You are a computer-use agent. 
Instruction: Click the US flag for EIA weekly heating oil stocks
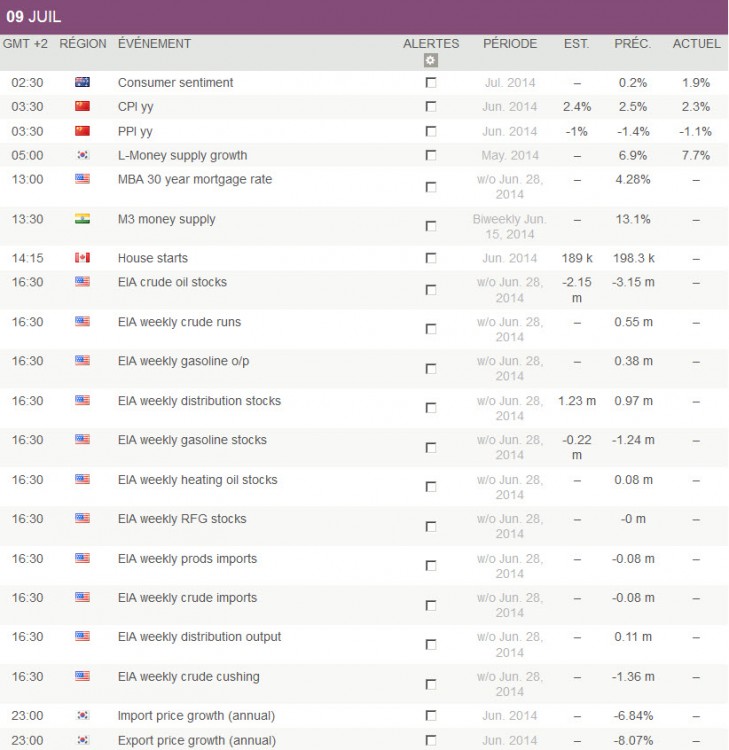[x=82, y=479]
